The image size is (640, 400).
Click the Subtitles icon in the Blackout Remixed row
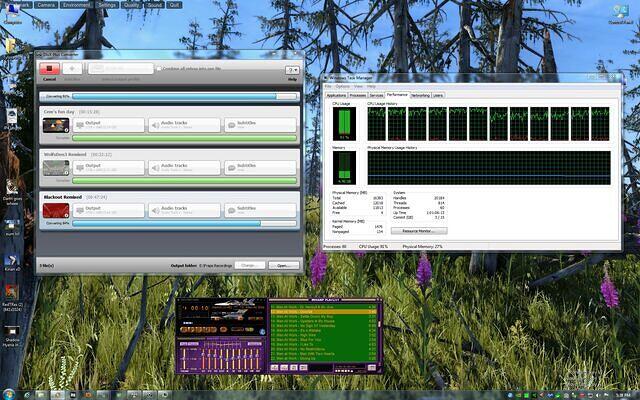(230, 210)
